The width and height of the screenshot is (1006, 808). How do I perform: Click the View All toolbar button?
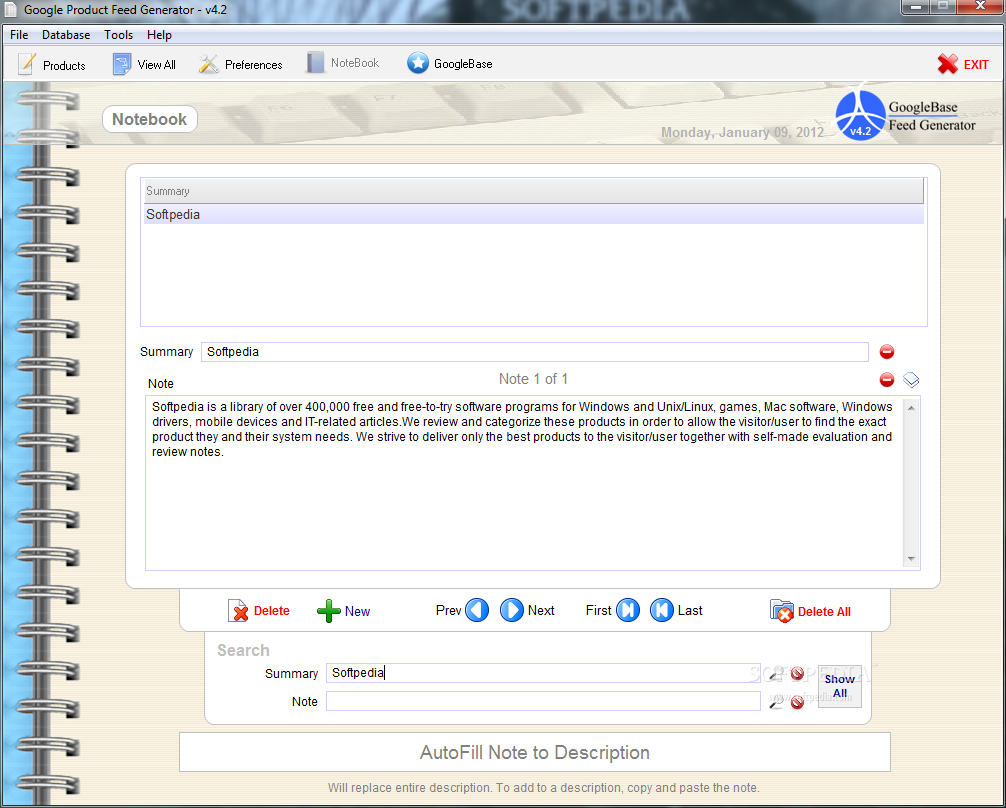(x=144, y=65)
